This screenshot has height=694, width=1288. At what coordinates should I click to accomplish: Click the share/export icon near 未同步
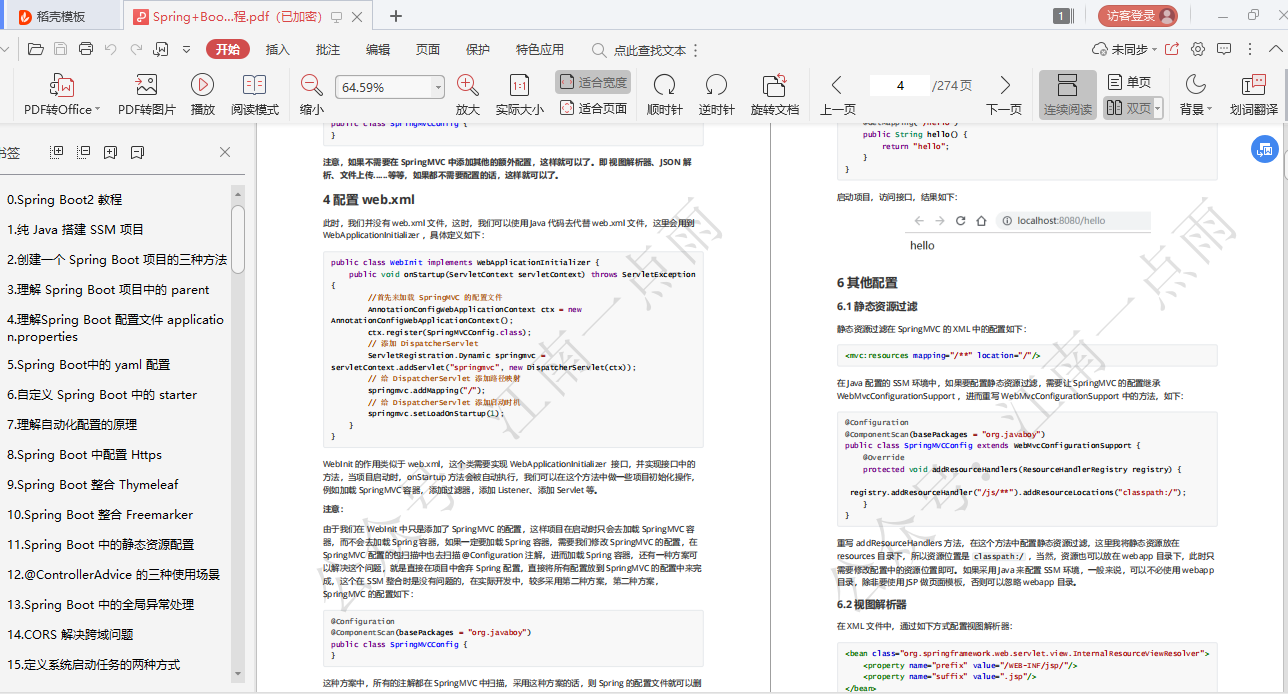pos(1172,50)
